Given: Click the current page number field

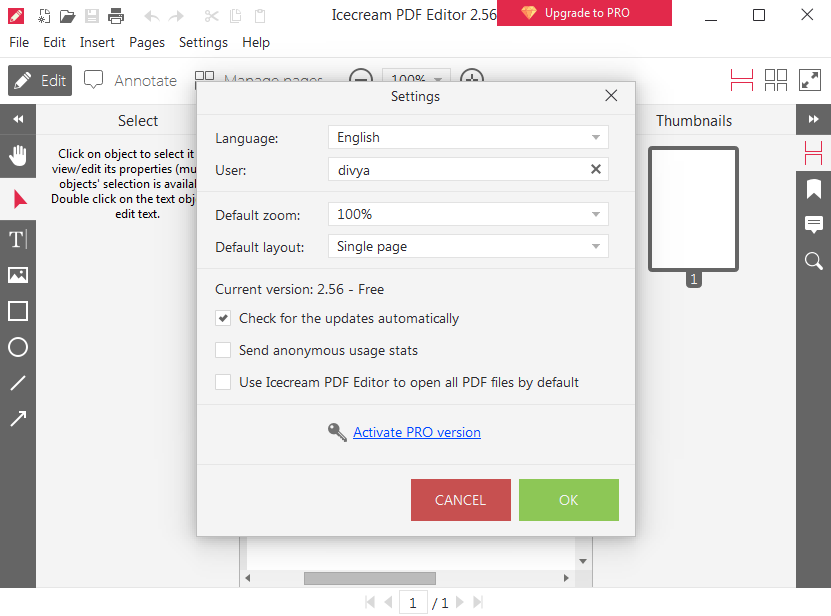Looking at the screenshot, I should pos(413,603).
